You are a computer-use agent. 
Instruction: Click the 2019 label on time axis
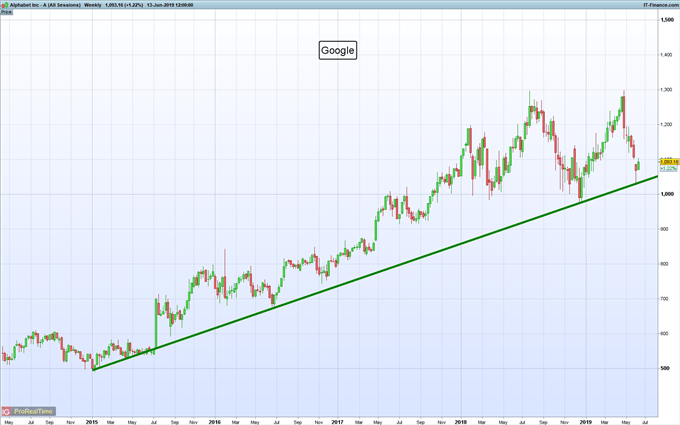585,422
